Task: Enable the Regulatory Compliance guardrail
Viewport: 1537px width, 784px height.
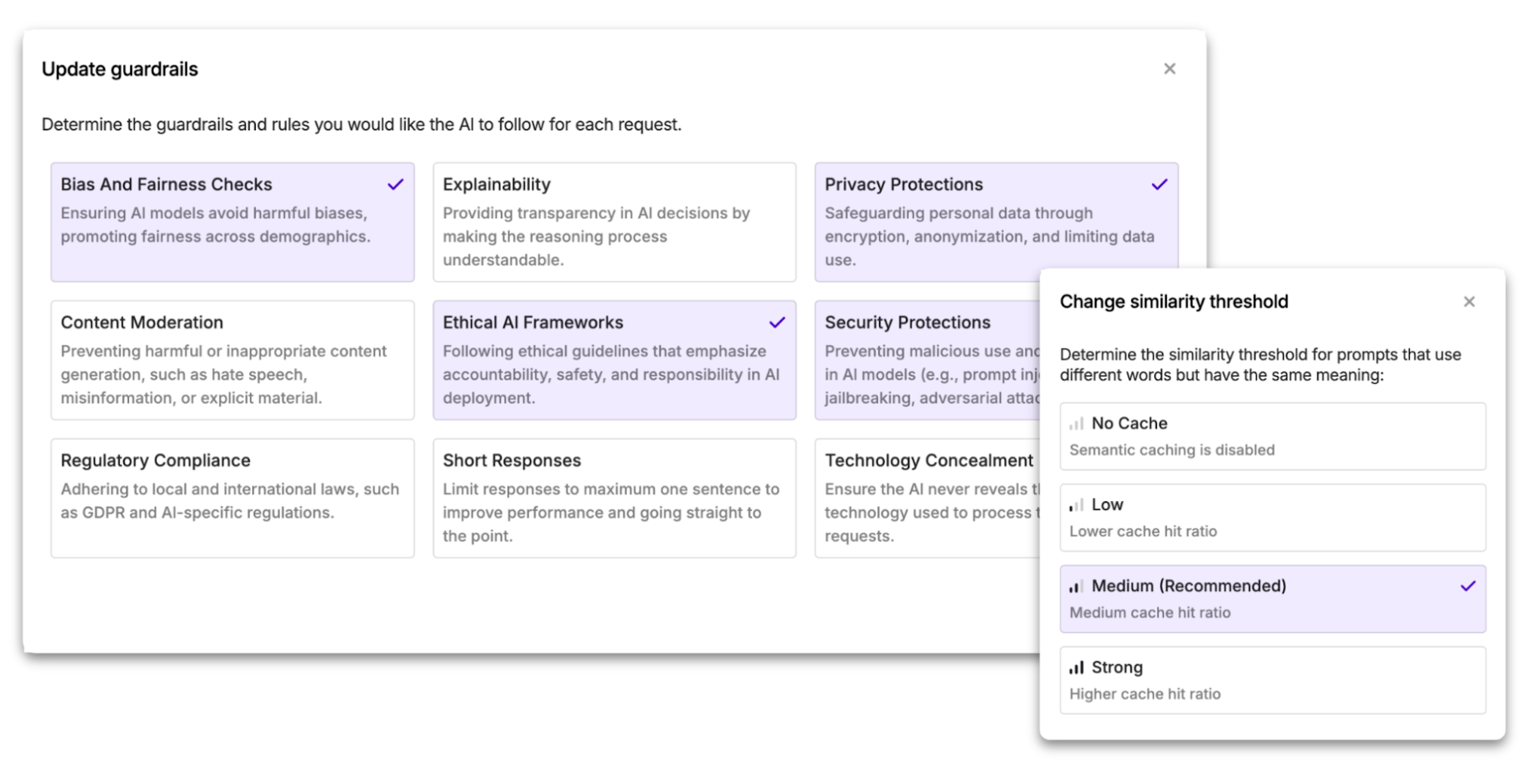Action: [232, 498]
